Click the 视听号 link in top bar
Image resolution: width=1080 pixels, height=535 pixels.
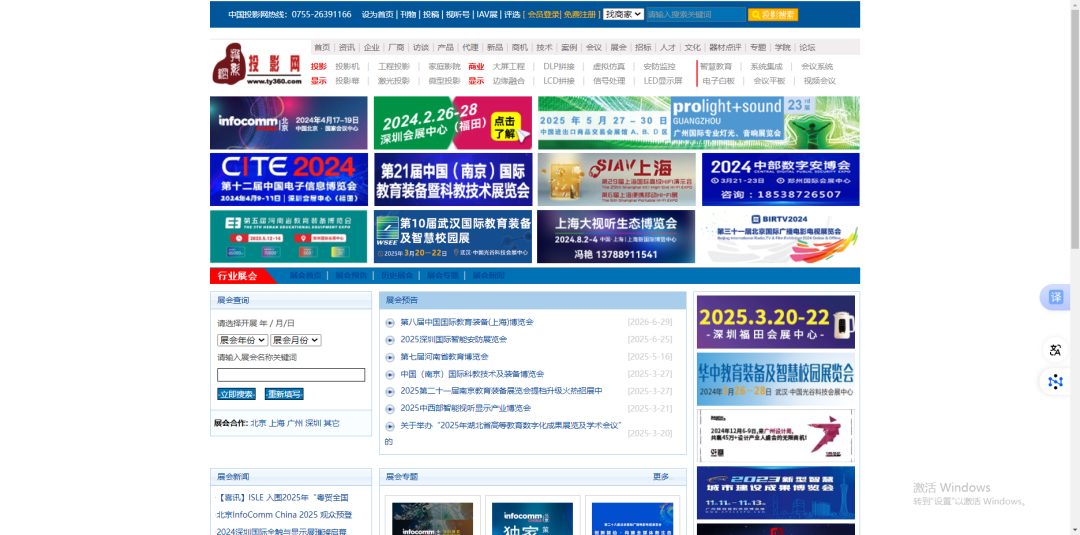click(x=458, y=14)
